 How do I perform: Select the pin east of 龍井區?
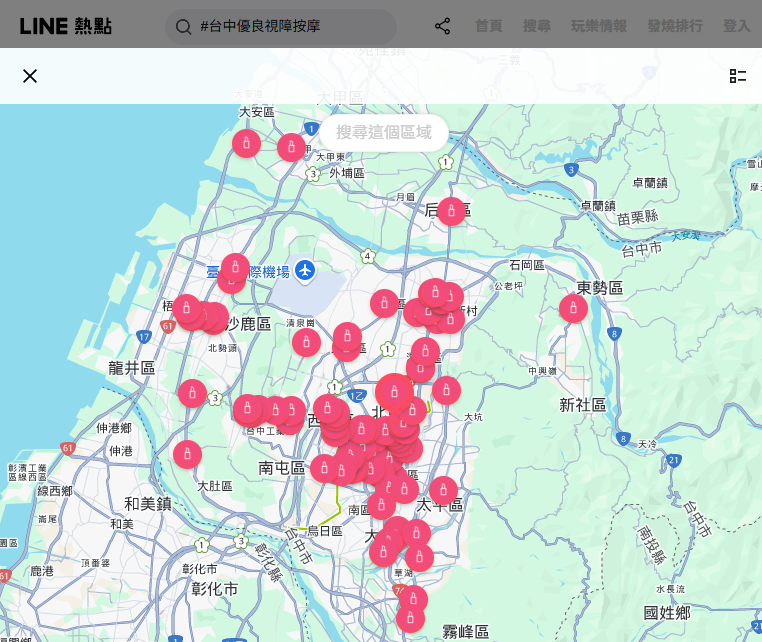click(x=192, y=393)
